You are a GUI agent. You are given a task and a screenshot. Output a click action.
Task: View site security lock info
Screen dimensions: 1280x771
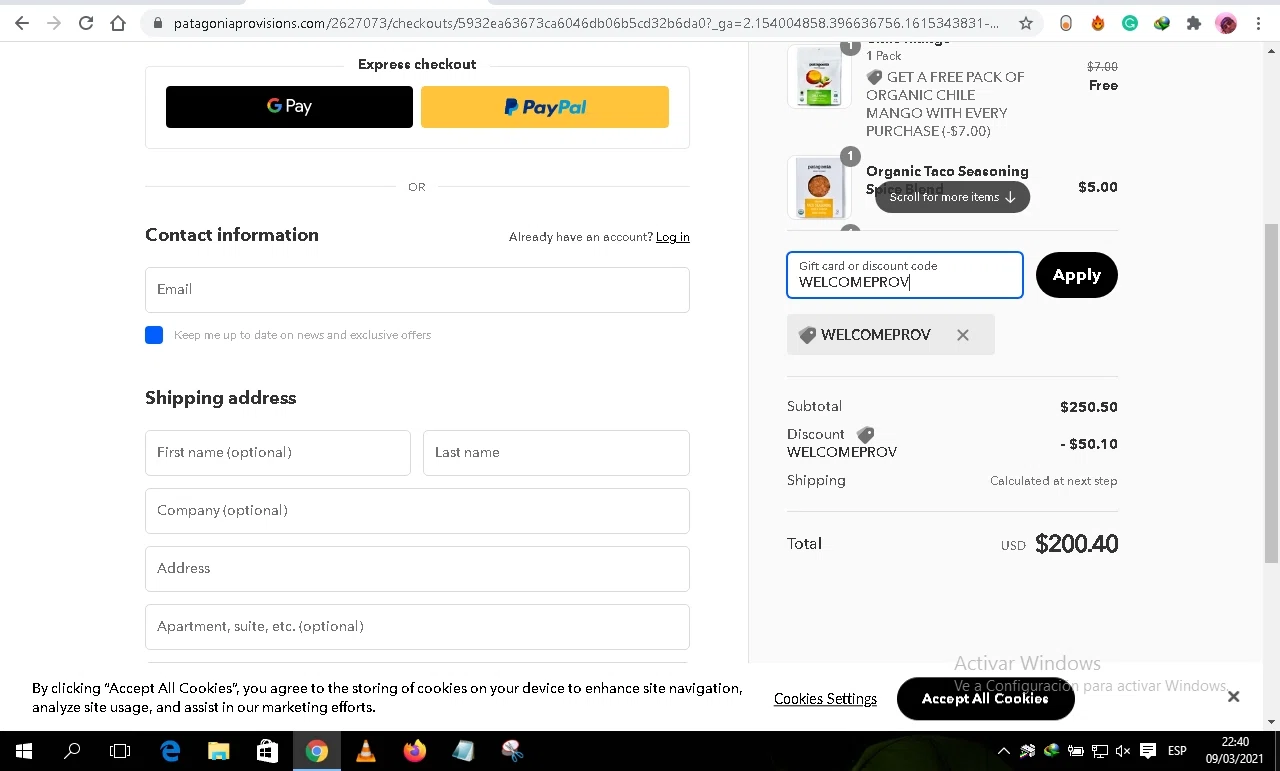click(x=158, y=23)
